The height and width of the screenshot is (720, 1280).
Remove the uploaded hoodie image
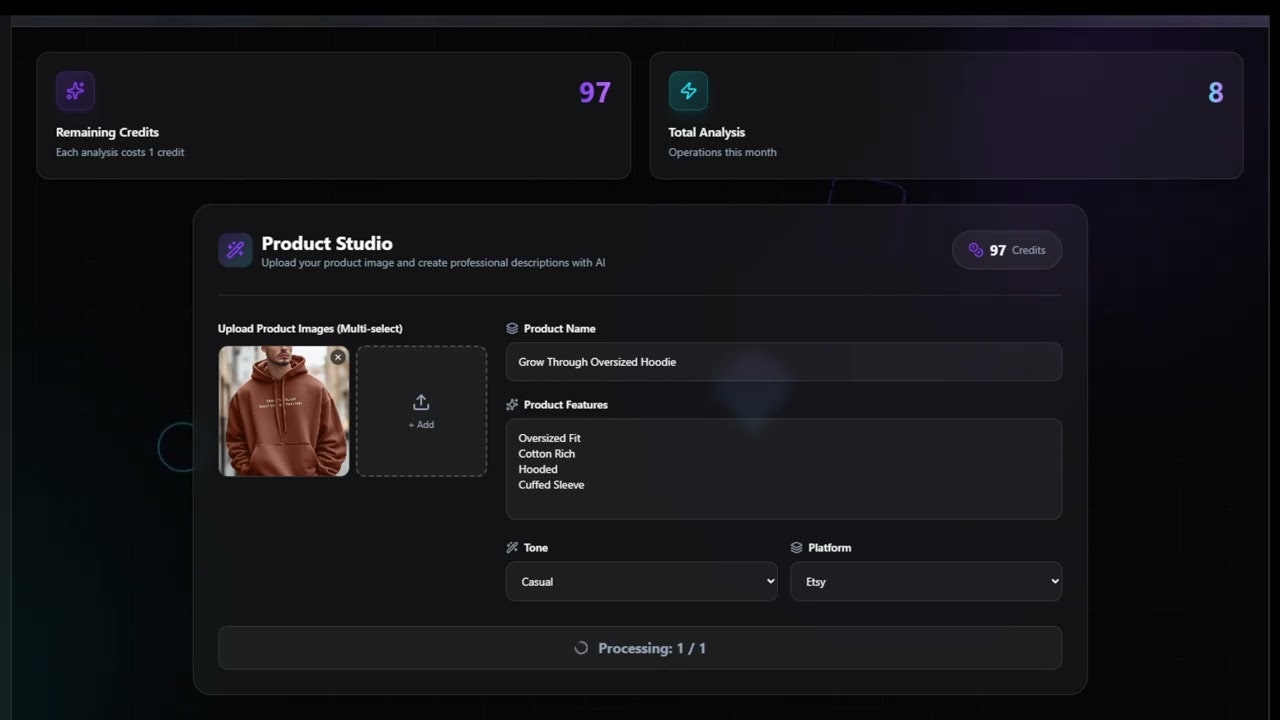[x=338, y=357]
